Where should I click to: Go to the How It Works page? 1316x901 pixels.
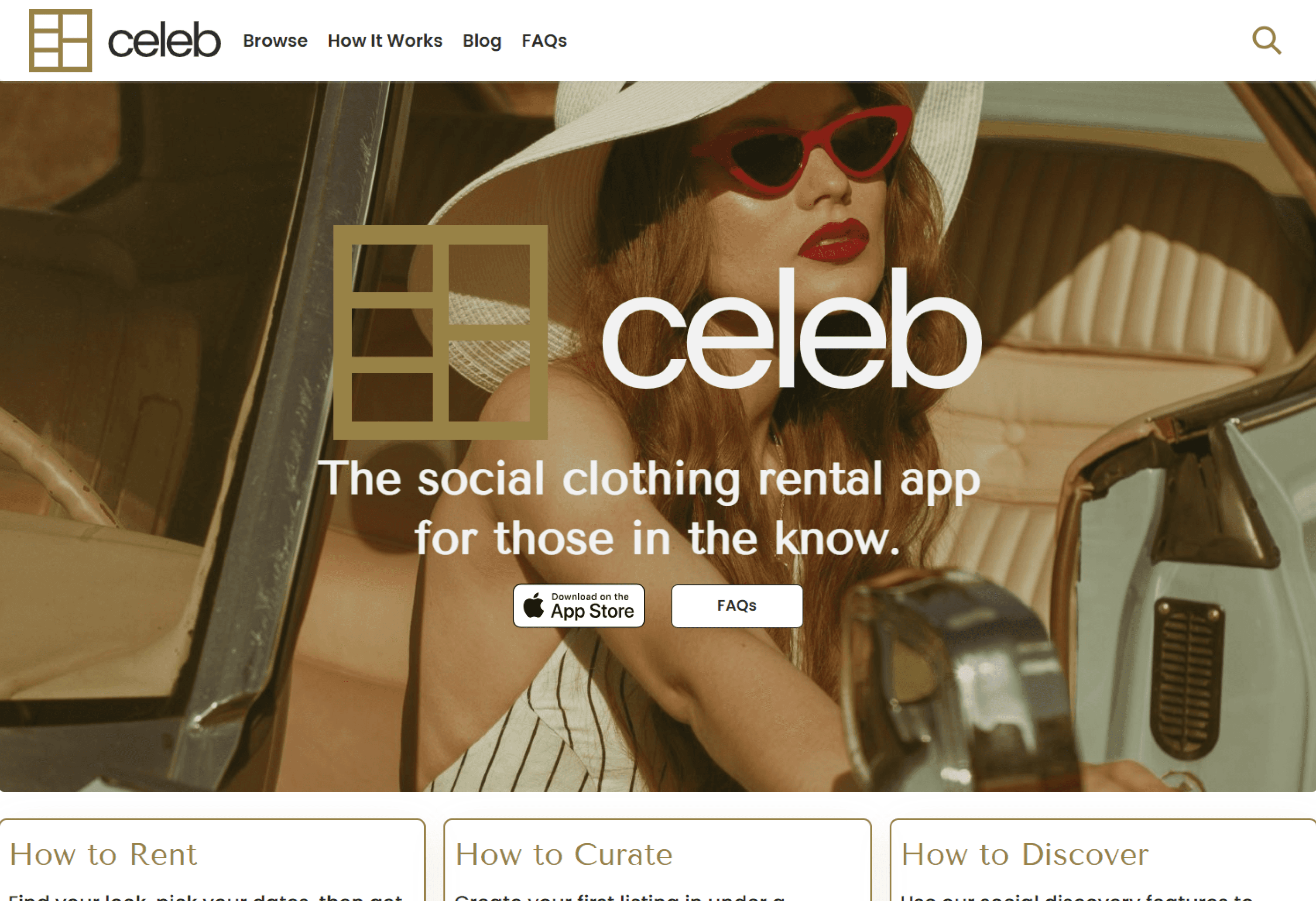pyautogui.click(x=385, y=41)
